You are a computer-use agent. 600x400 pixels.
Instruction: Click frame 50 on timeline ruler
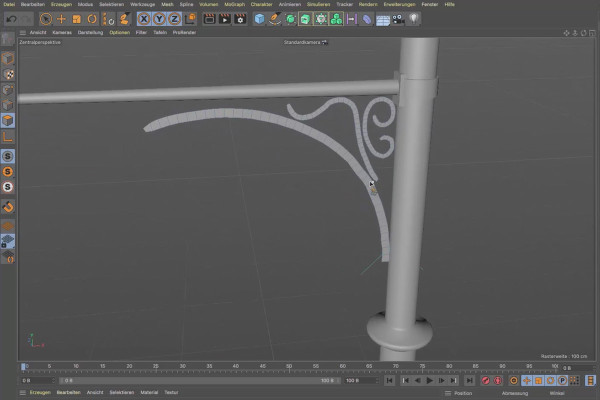[x=289, y=366]
